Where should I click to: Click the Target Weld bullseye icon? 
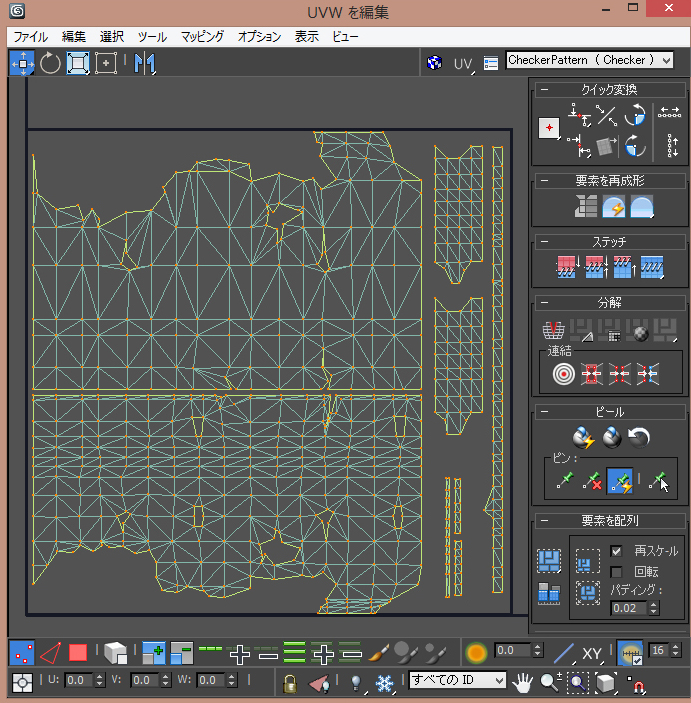tap(564, 374)
